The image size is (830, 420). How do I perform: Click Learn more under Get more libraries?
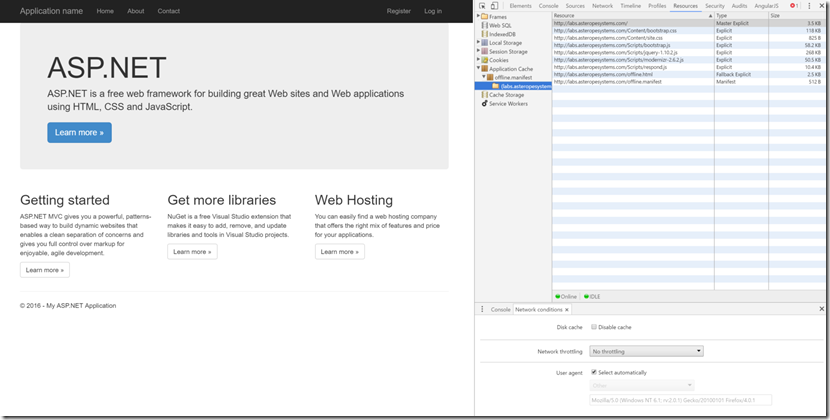coord(192,252)
